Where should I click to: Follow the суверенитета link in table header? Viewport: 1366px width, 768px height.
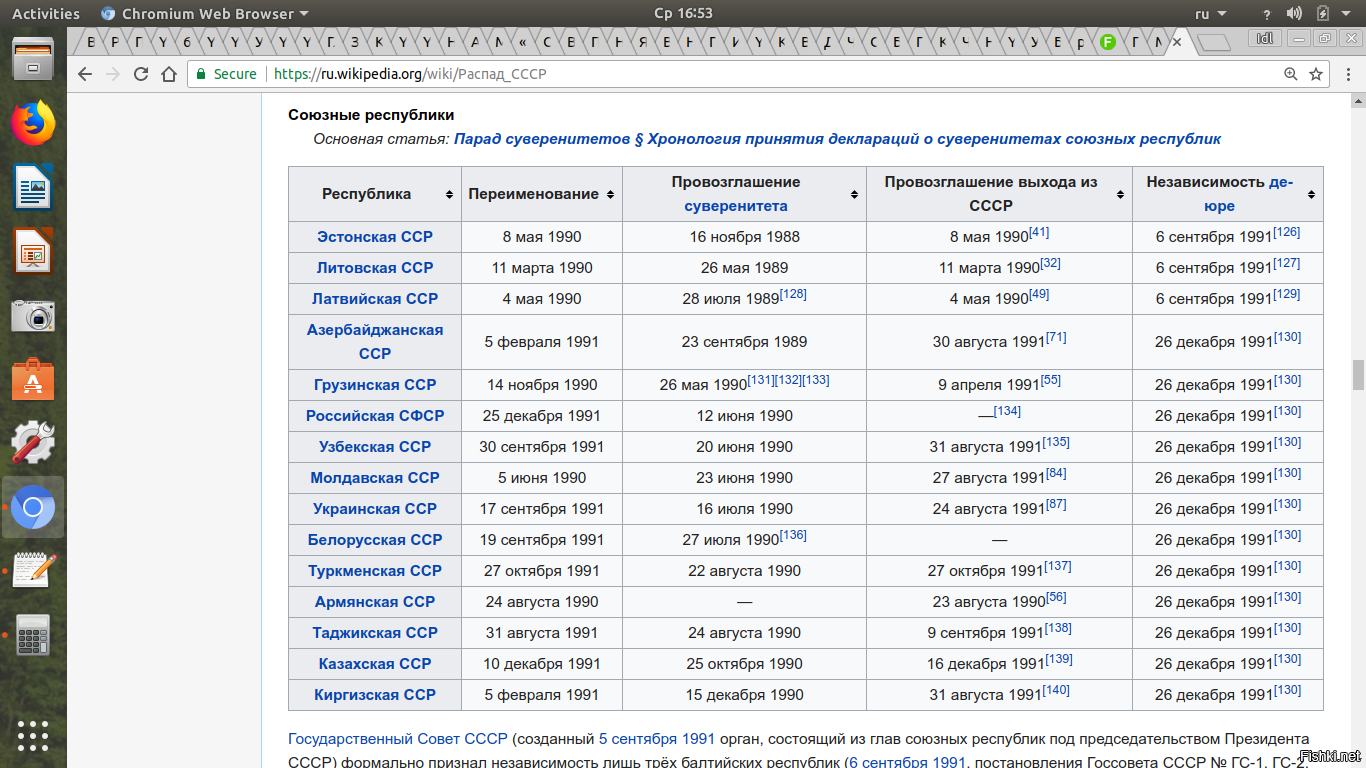coord(736,206)
